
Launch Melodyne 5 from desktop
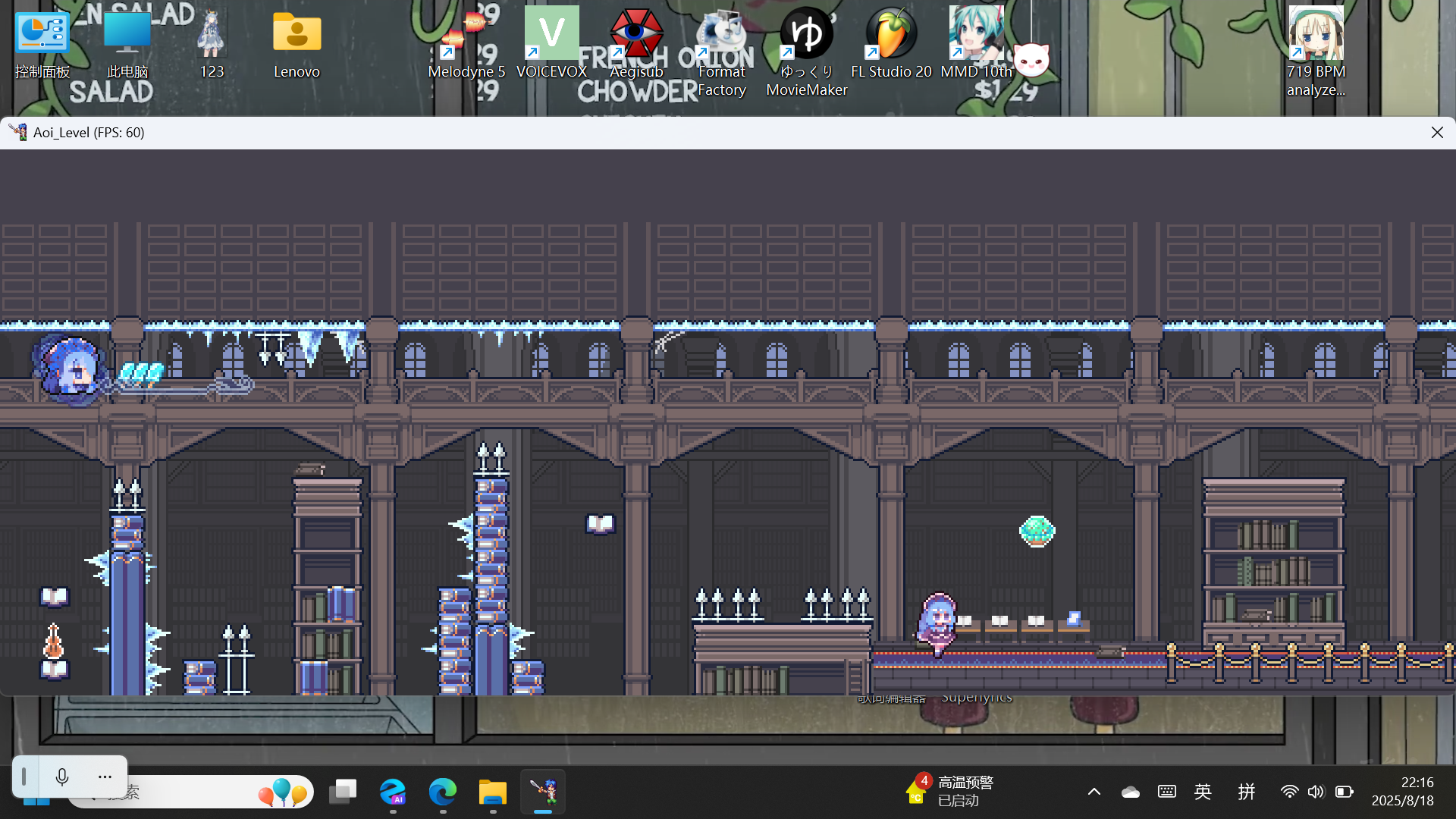pyautogui.click(x=466, y=44)
